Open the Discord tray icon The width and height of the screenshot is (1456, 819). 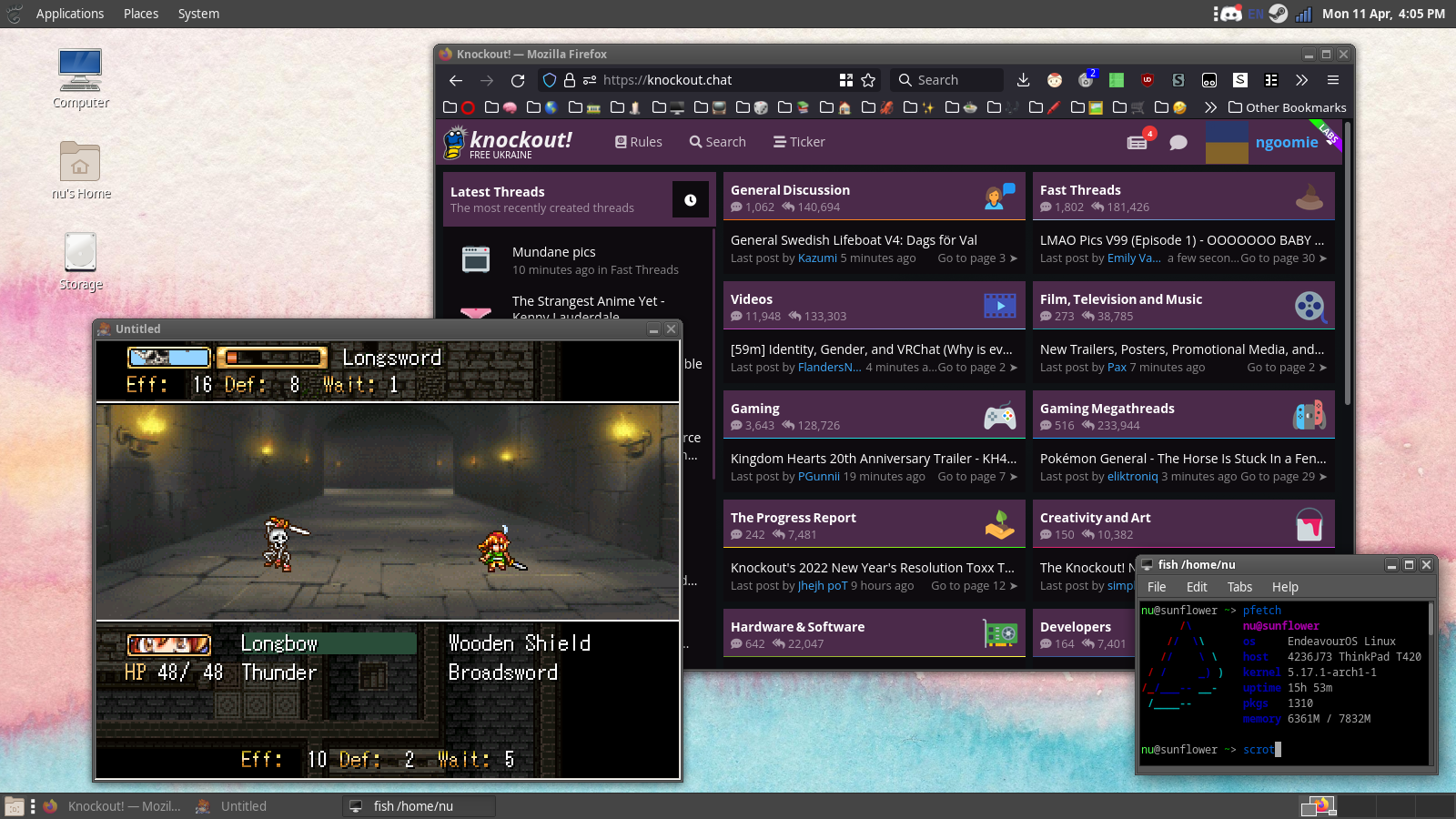1229,14
